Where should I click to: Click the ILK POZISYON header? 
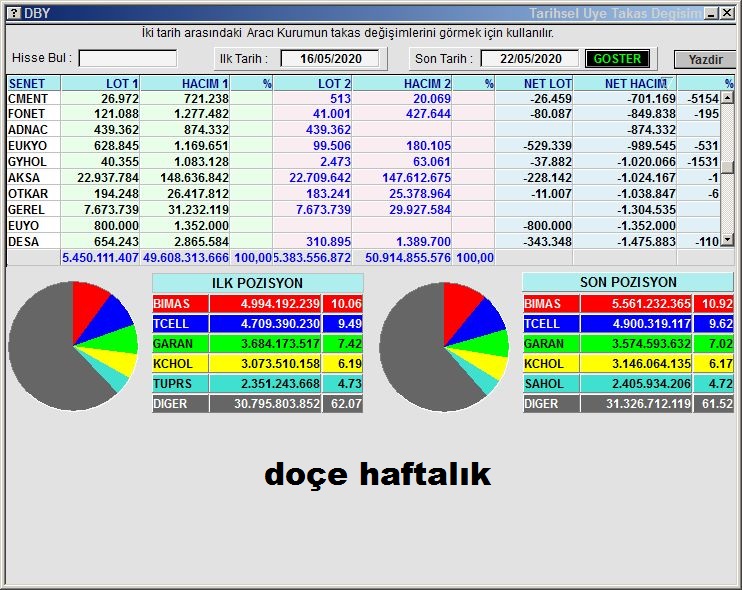[x=257, y=283]
